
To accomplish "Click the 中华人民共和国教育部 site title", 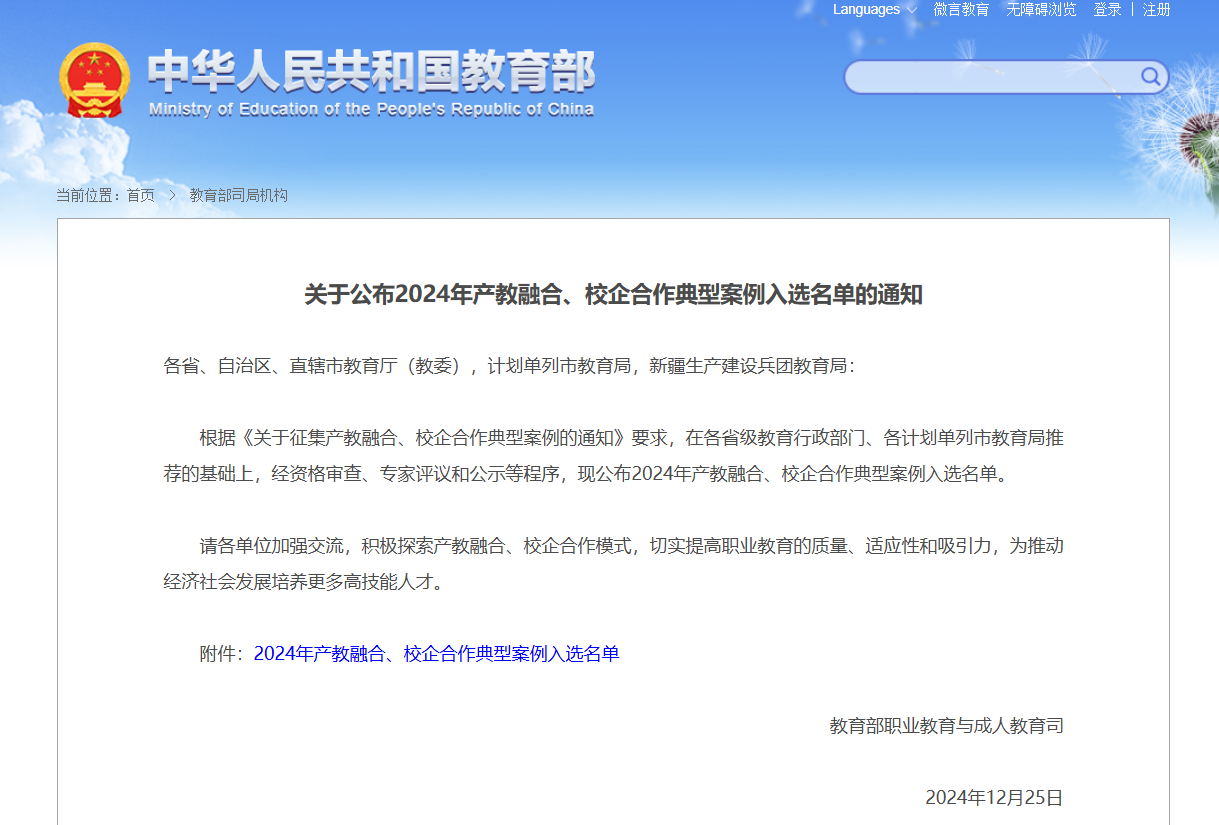I will [371, 71].
